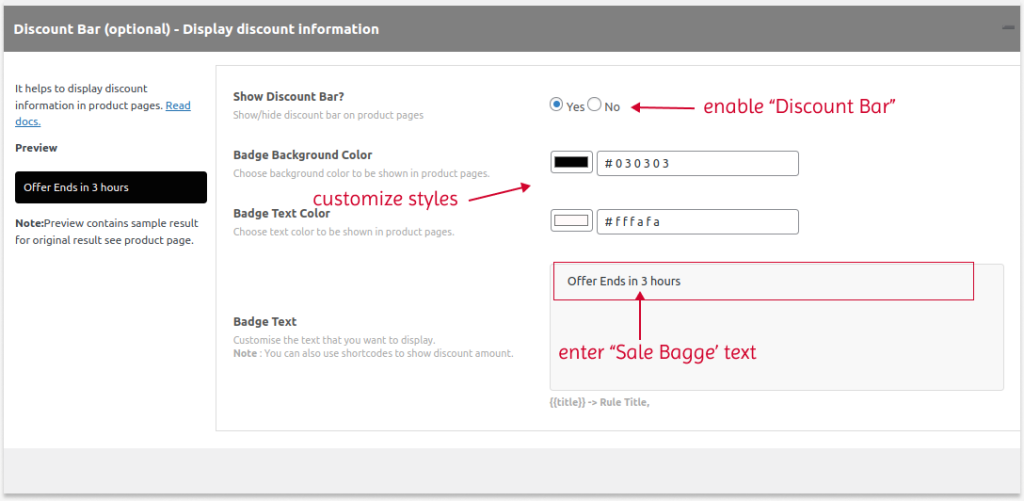
Task: Click the 'Choose text color' description text
Action: pyautogui.click(x=344, y=231)
